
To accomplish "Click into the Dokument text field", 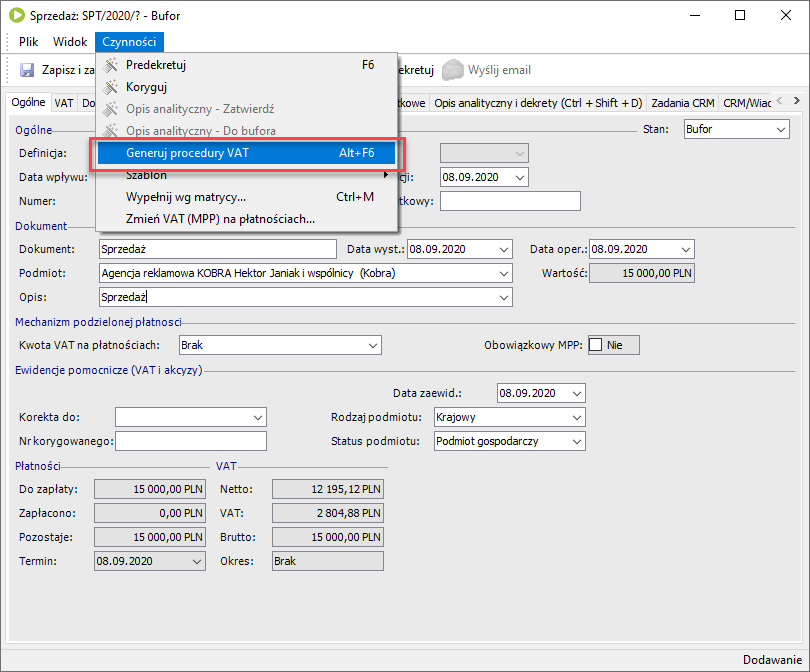I will (x=217, y=249).
